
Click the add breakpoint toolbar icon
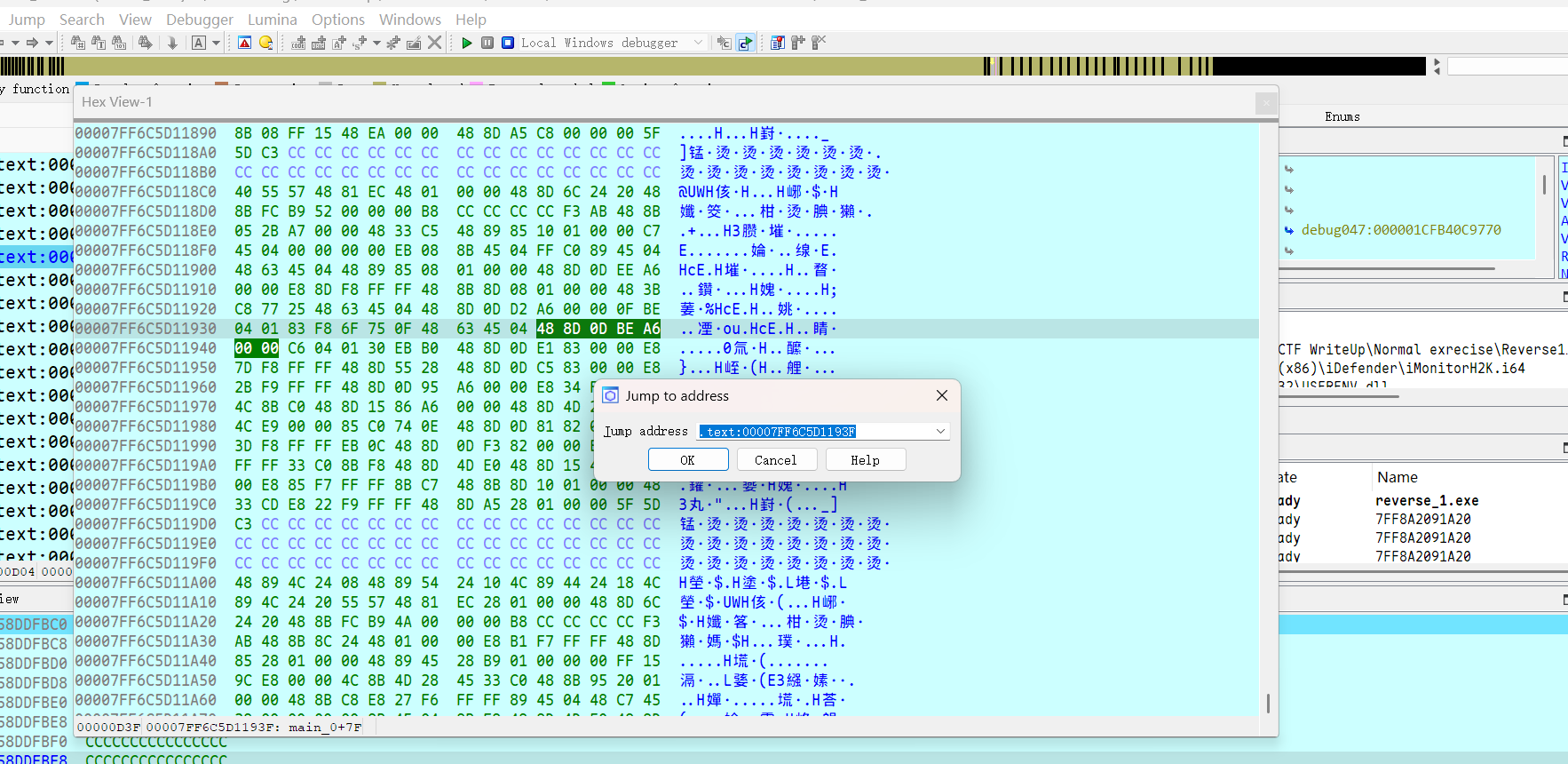797,43
